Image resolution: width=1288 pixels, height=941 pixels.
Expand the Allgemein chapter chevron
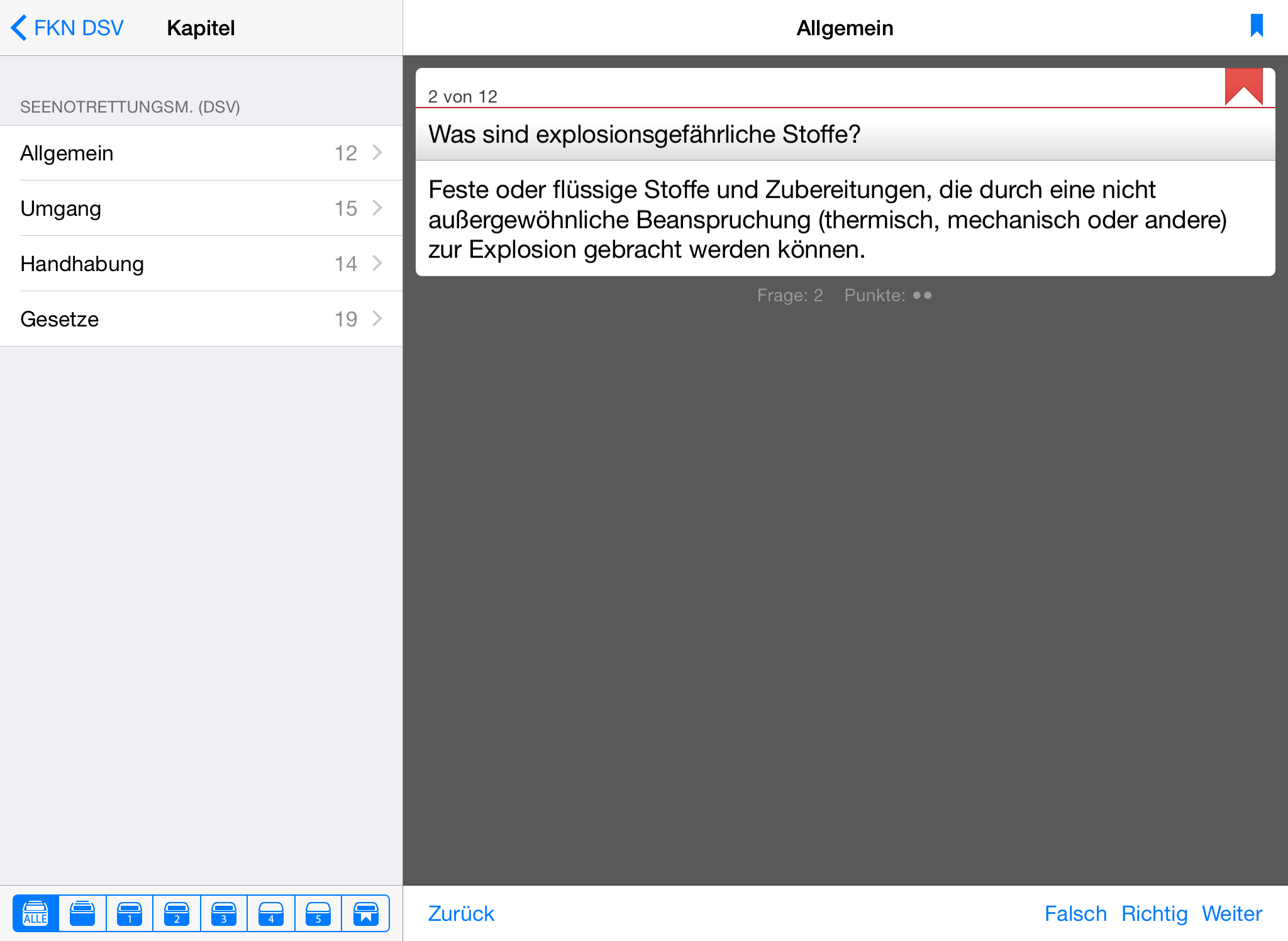tap(377, 152)
